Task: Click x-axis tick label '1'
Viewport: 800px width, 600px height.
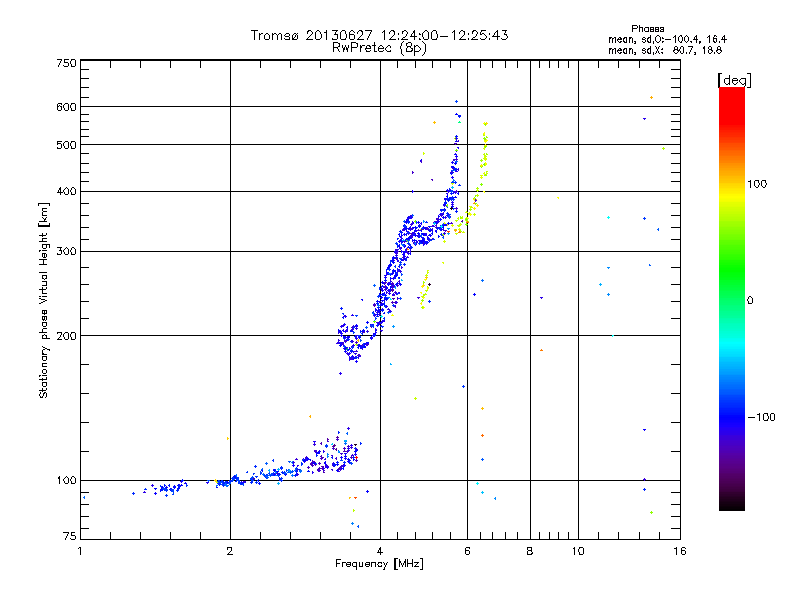Action: point(80,551)
